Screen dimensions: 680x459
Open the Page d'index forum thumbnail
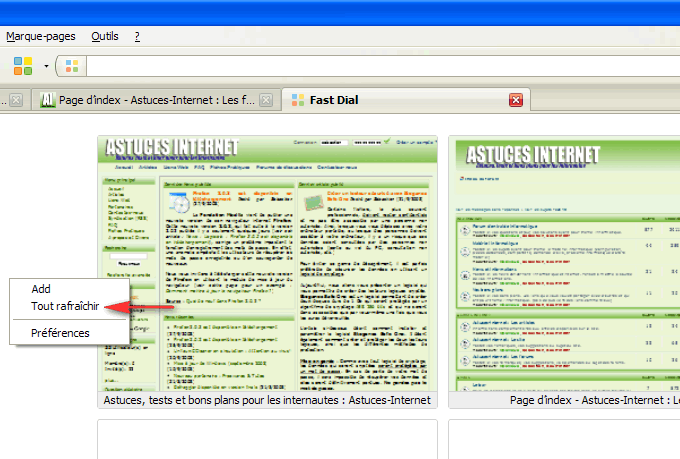pyautogui.click(x=565, y=264)
